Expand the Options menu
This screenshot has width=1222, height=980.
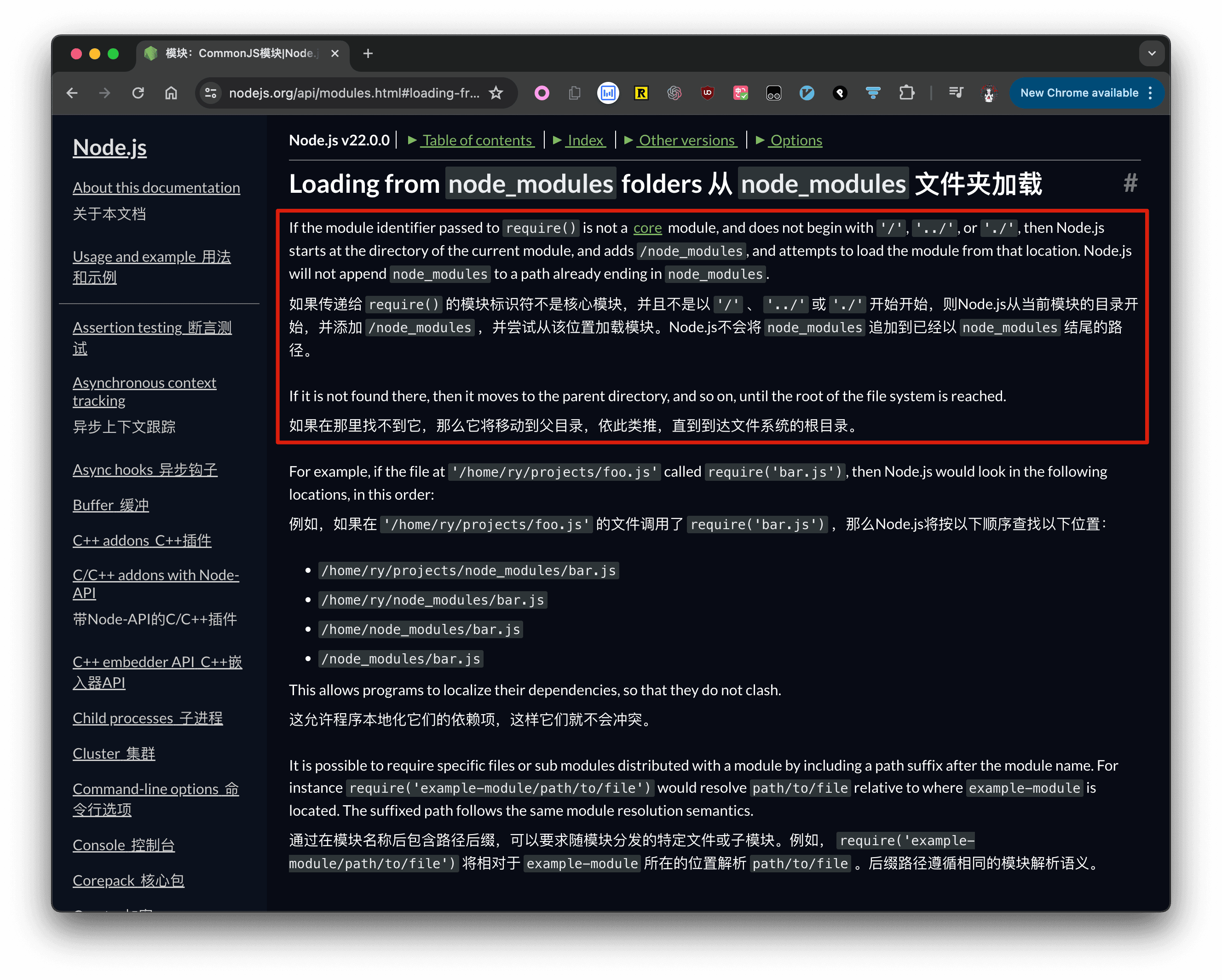pyautogui.click(x=789, y=140)
